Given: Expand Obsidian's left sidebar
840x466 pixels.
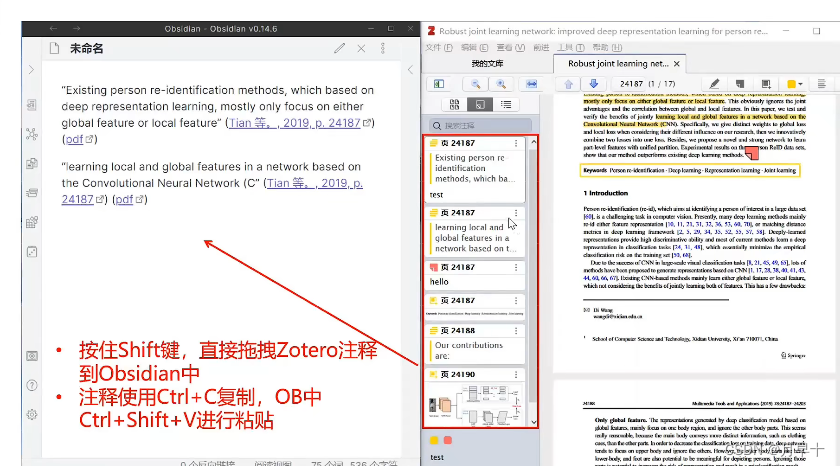Looking at the screenshot, I should 31,70.
